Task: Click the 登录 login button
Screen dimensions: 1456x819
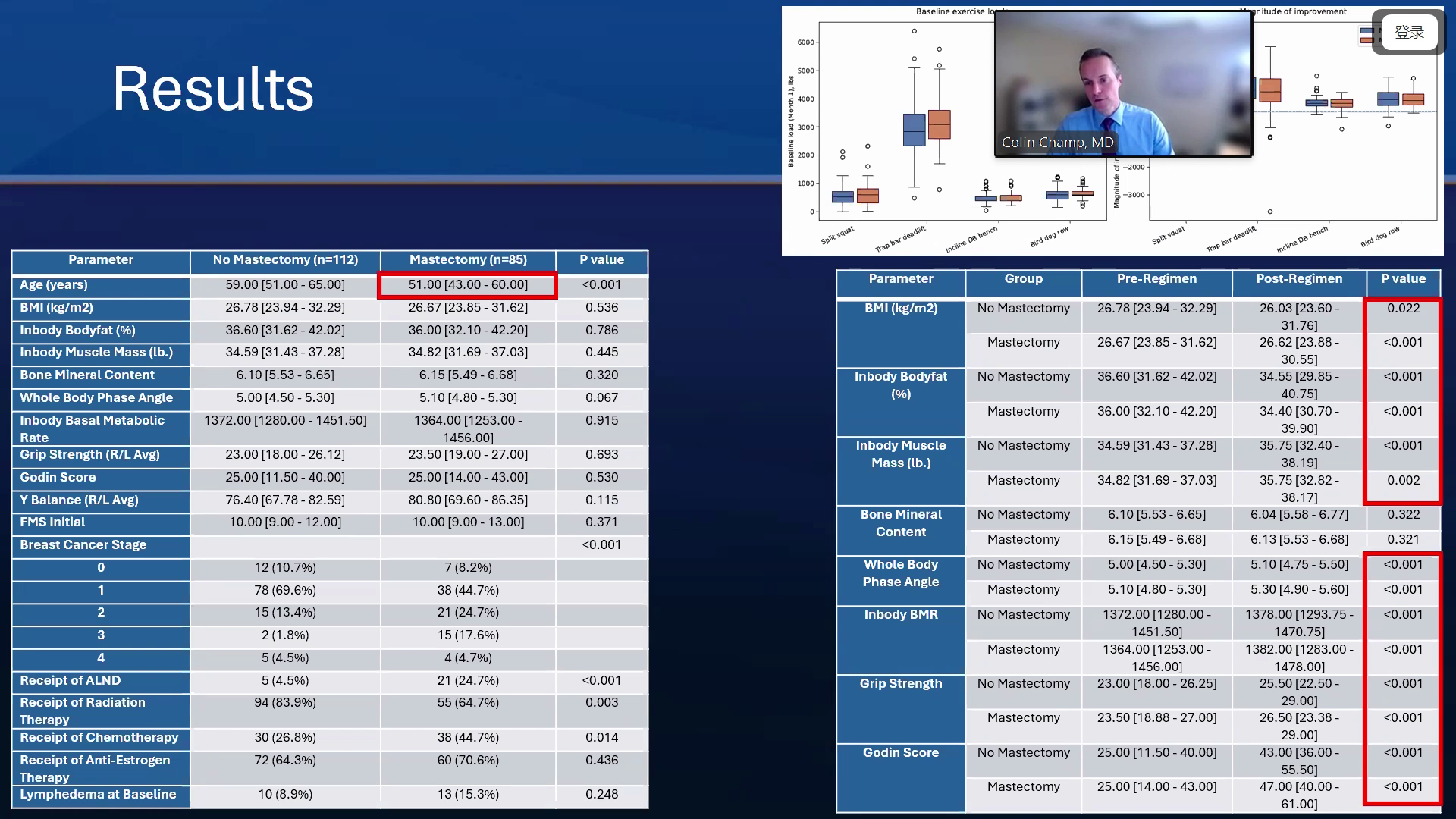Action: point(1409,33)
